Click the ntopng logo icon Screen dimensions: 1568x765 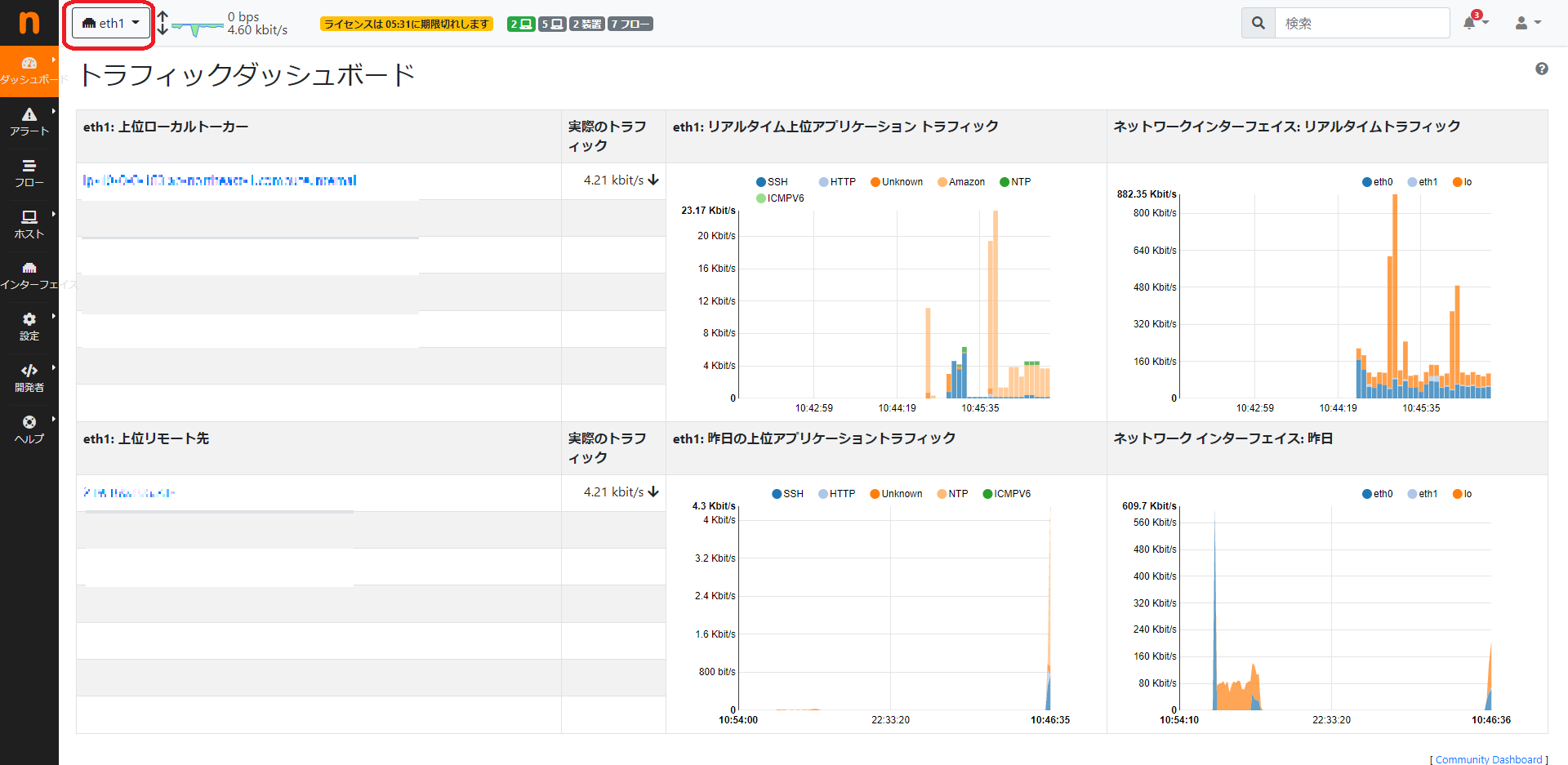[29, 23]
